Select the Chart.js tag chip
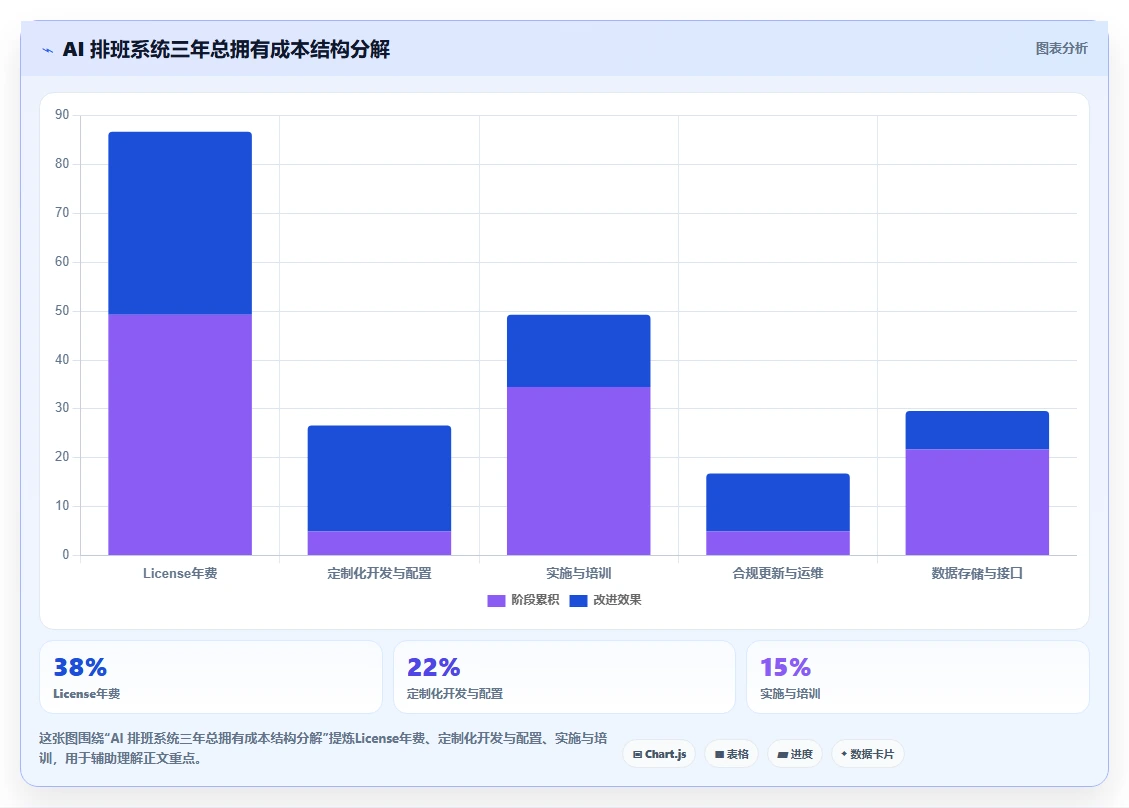Viewport: 1129px width, 808px height. (x=660, y=754)
